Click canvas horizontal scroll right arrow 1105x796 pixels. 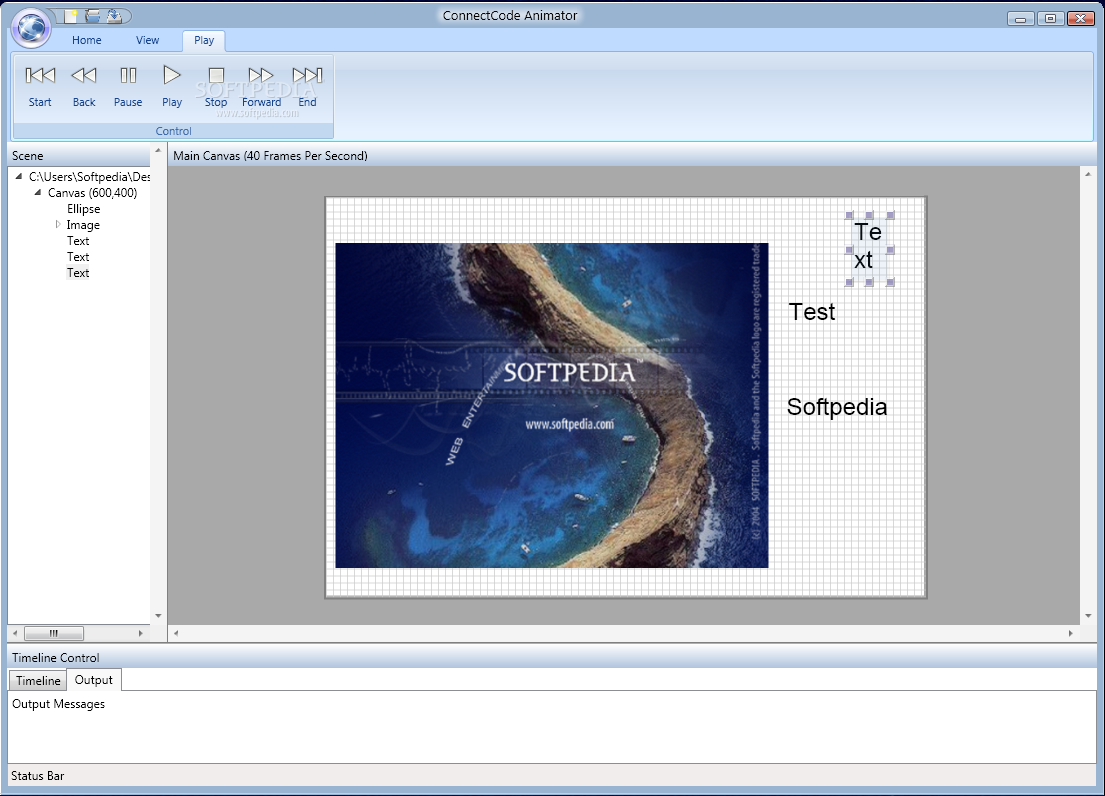tap(1070, 633)
